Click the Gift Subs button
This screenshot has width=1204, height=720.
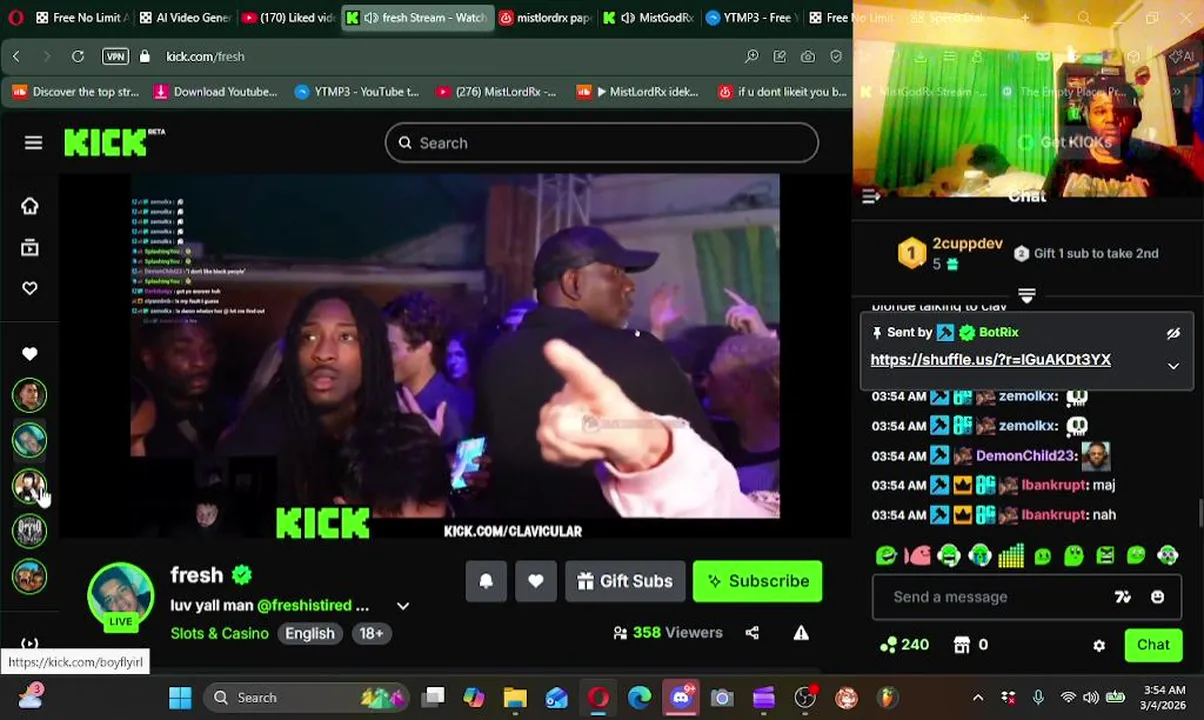pyautogui.click(x=625, y=581)
